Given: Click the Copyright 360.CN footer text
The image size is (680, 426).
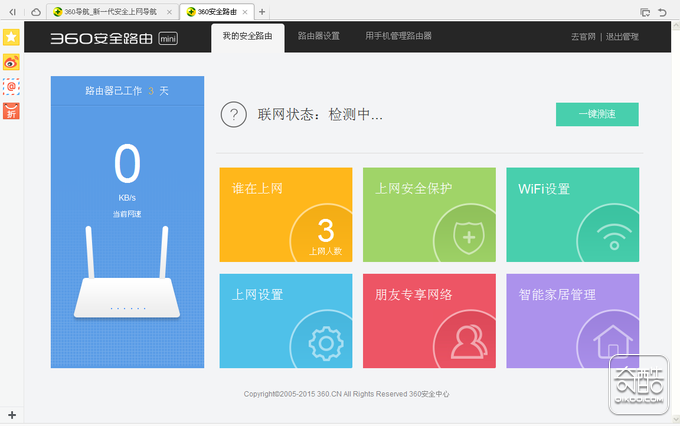Looking at the screenshot, I should (x=347, y=394).
